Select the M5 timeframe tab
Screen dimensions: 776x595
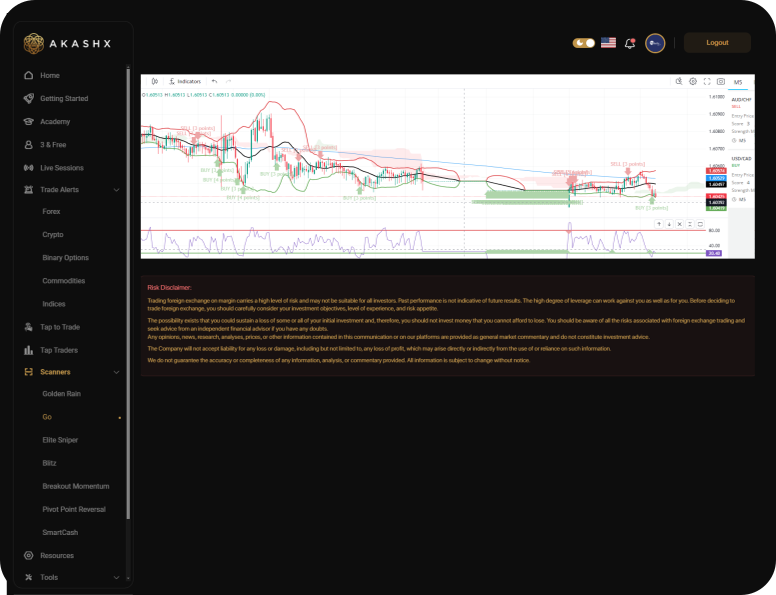pyautogui.click(x=738, y=82)
